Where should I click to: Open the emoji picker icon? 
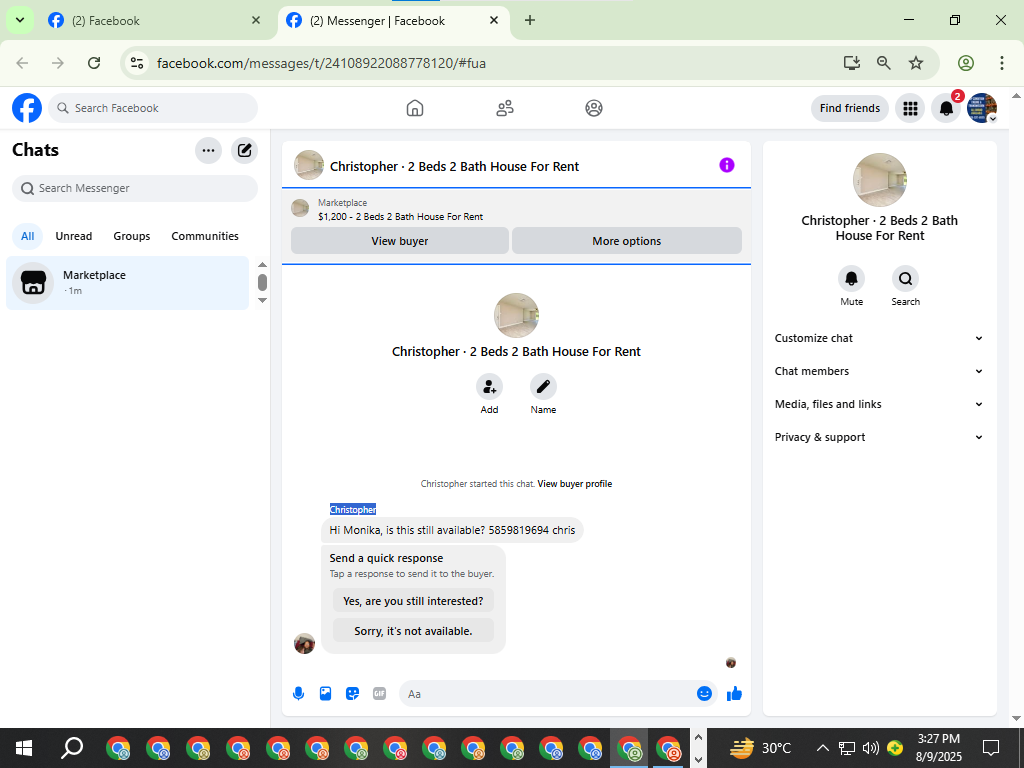[704, 694]
